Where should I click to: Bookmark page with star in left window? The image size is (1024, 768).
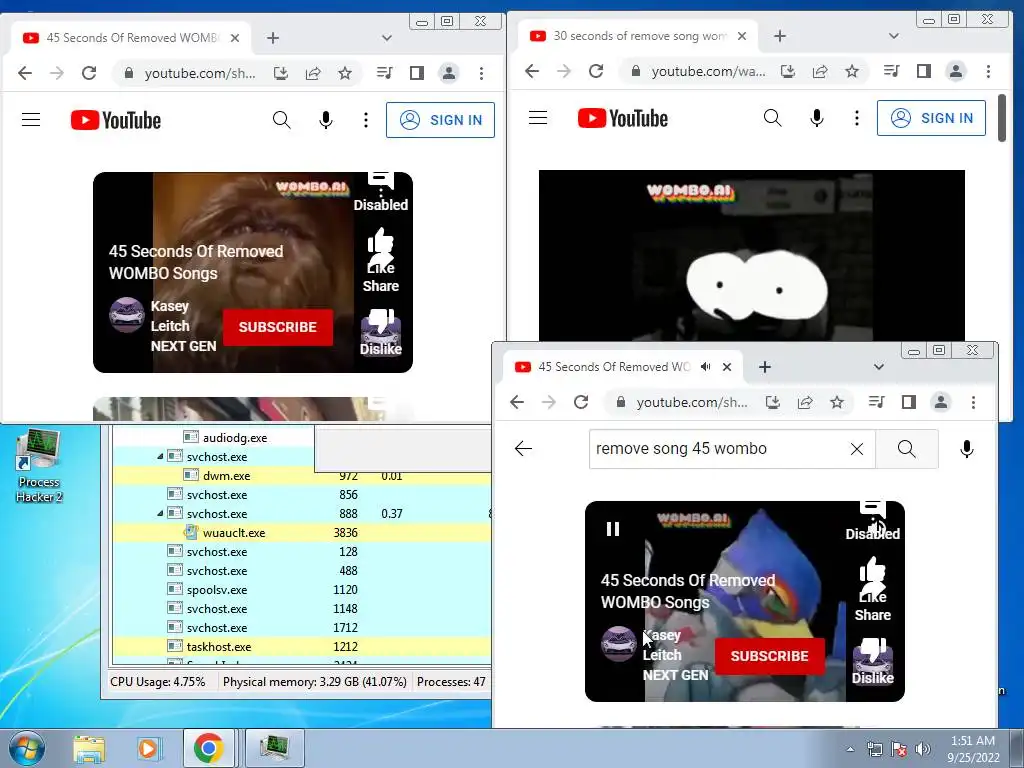click(x=345, y=73)
